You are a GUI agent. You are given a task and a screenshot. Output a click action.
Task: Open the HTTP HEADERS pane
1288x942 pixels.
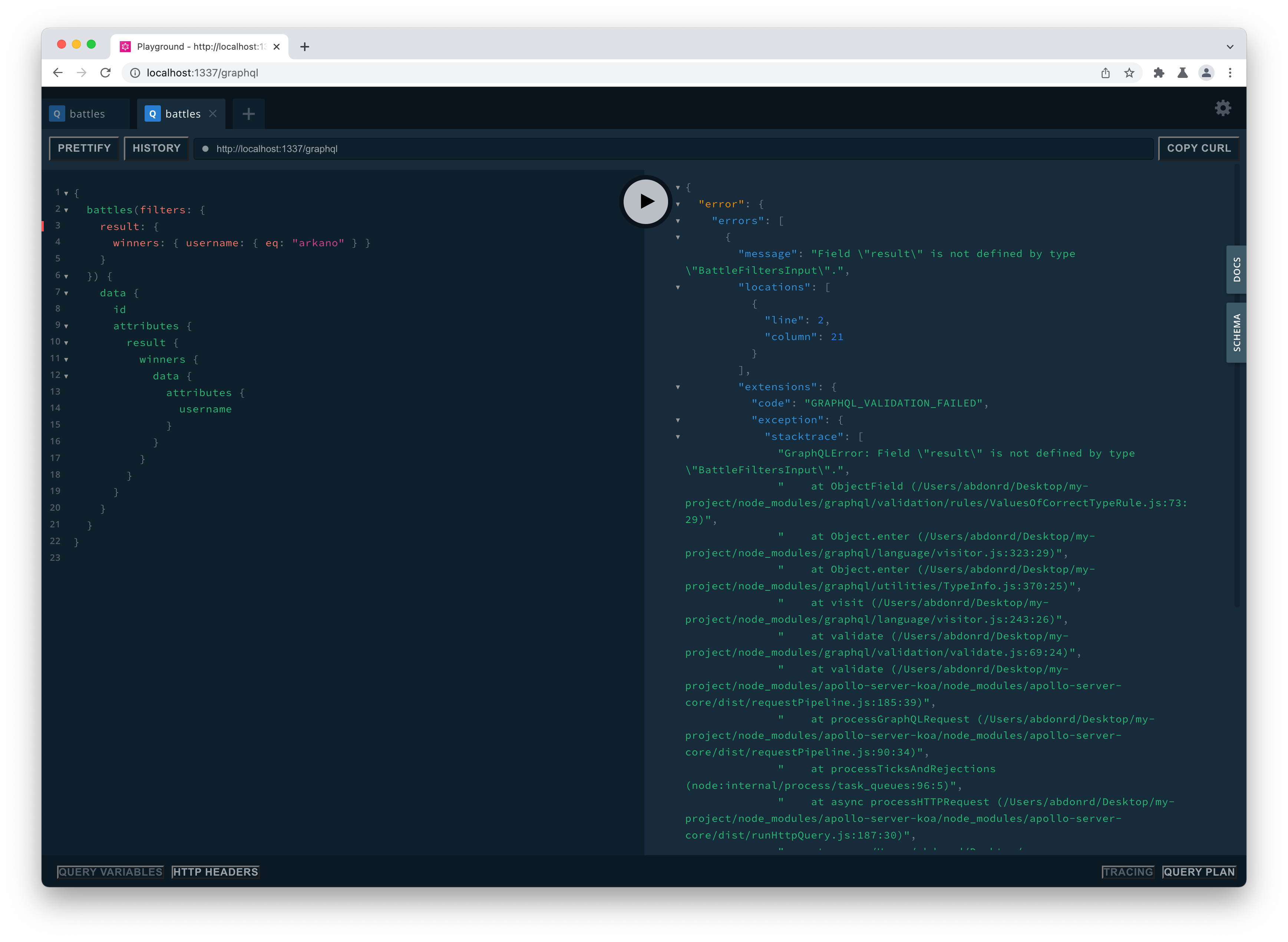(x=215, y=872)
